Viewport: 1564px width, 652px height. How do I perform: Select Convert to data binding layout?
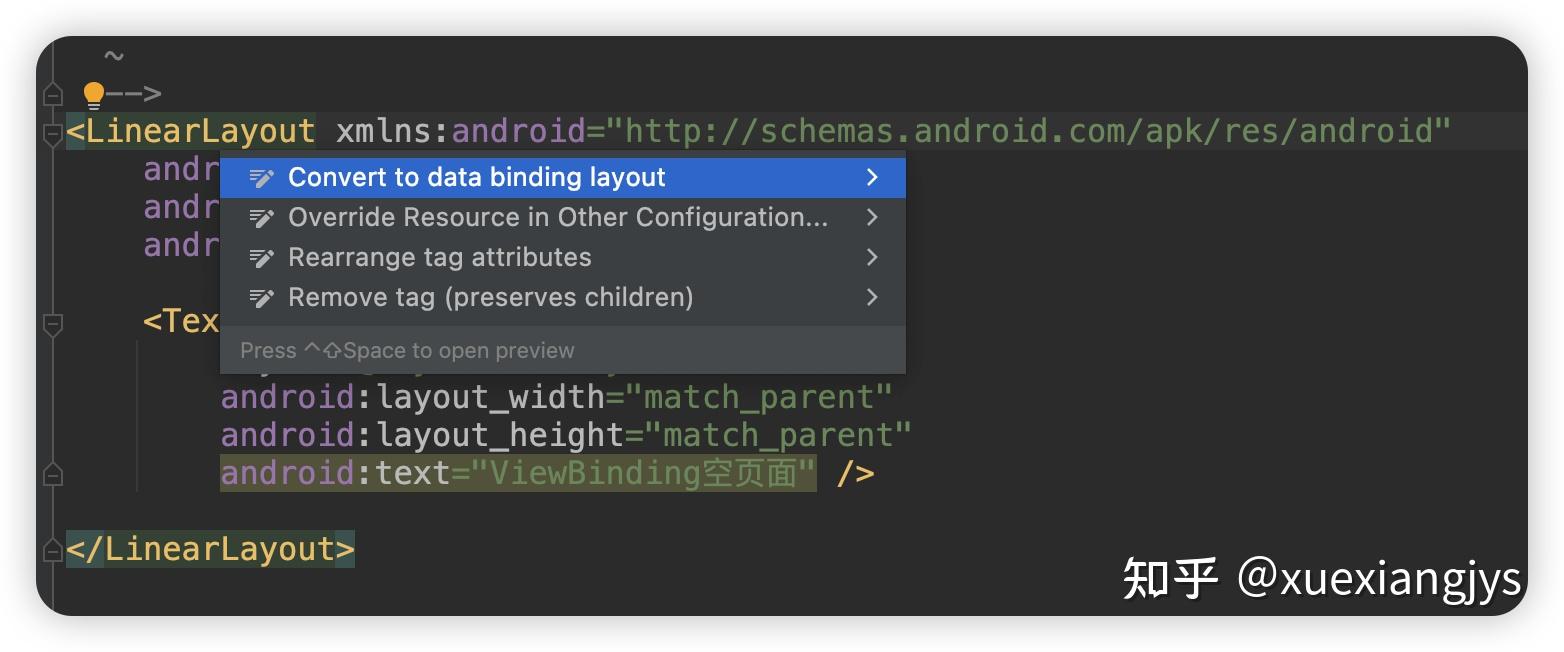pyautogui.click(x=476, y=178)
